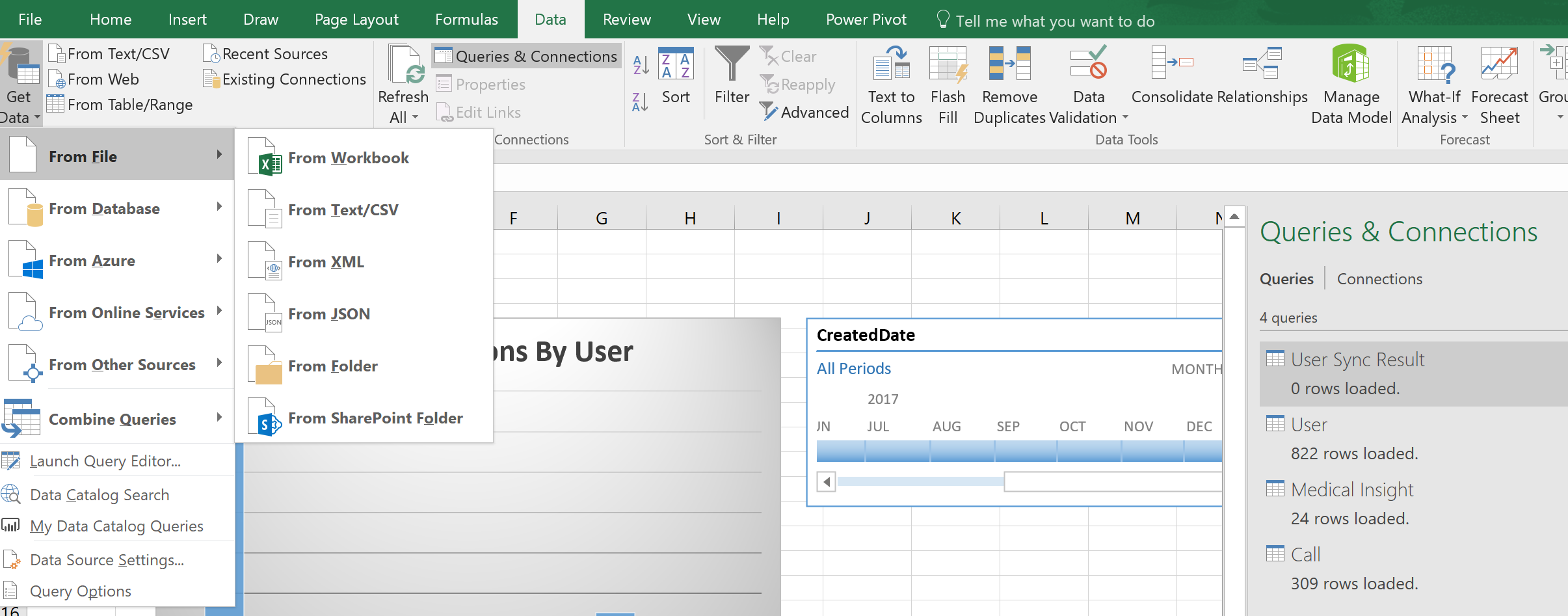Switch to the Power Pivot tab
1568x616 pixels.
[866, 20]
